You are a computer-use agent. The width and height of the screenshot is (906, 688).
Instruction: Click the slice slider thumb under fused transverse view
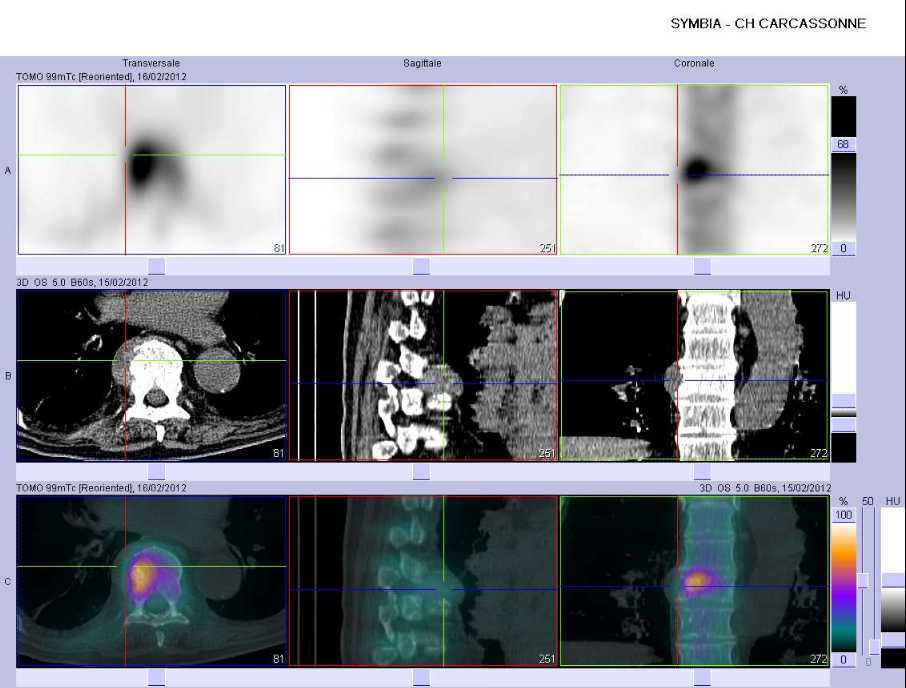click(157, 678)
